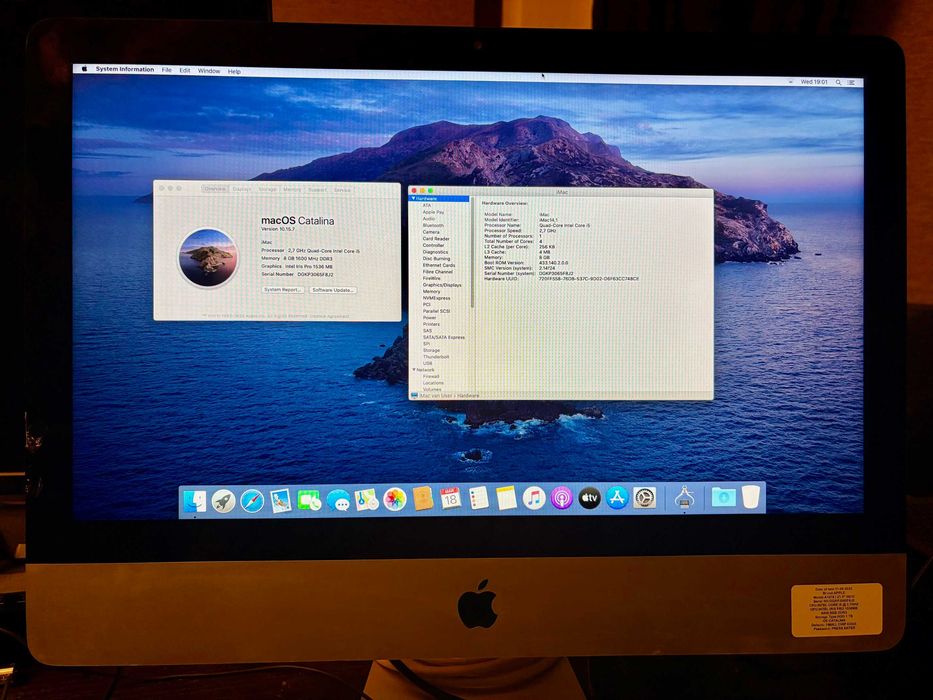Open System Information app menu

(124, 69)
